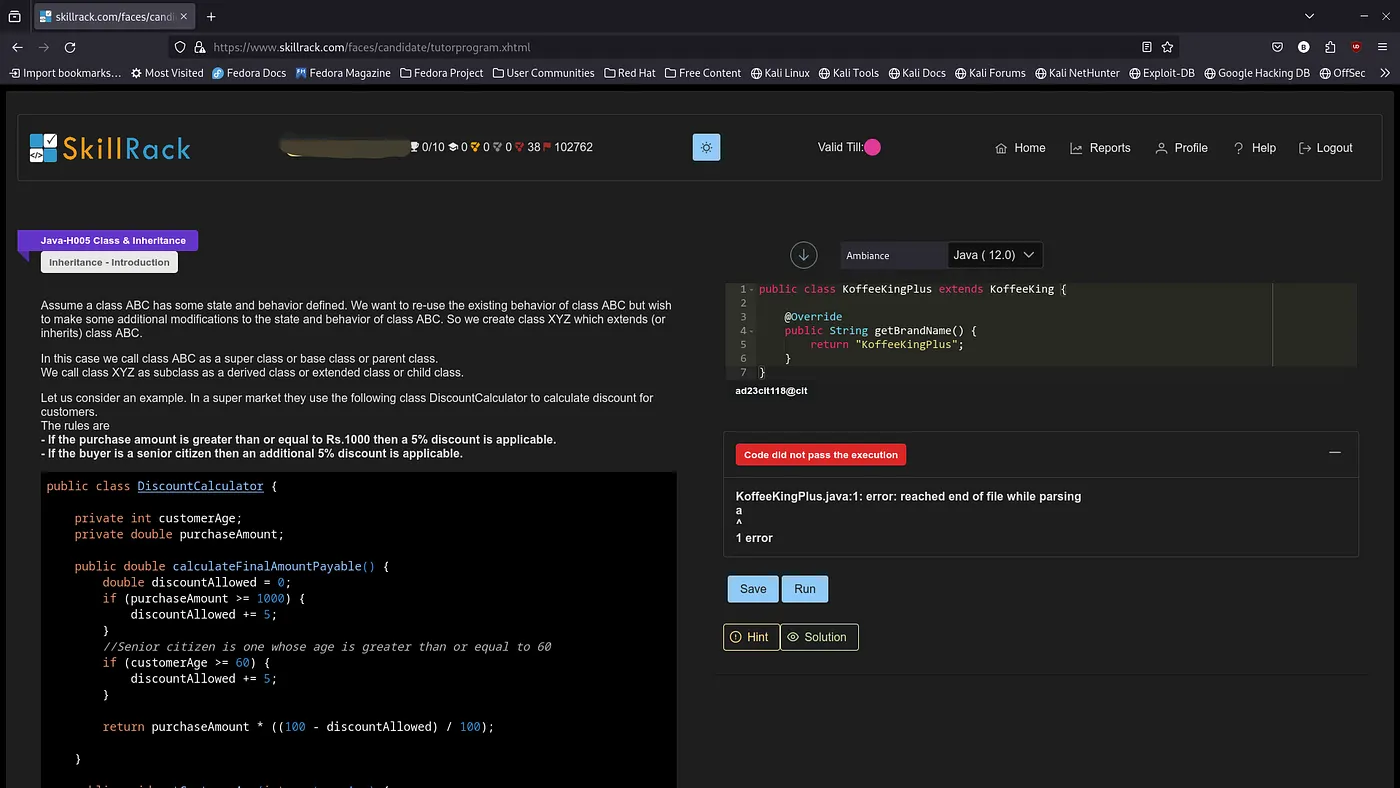Viewport: 1400px width, 788px height.
Task: Click the Java-H005 Class & Inheritance tag
Action: click(113, 241)
